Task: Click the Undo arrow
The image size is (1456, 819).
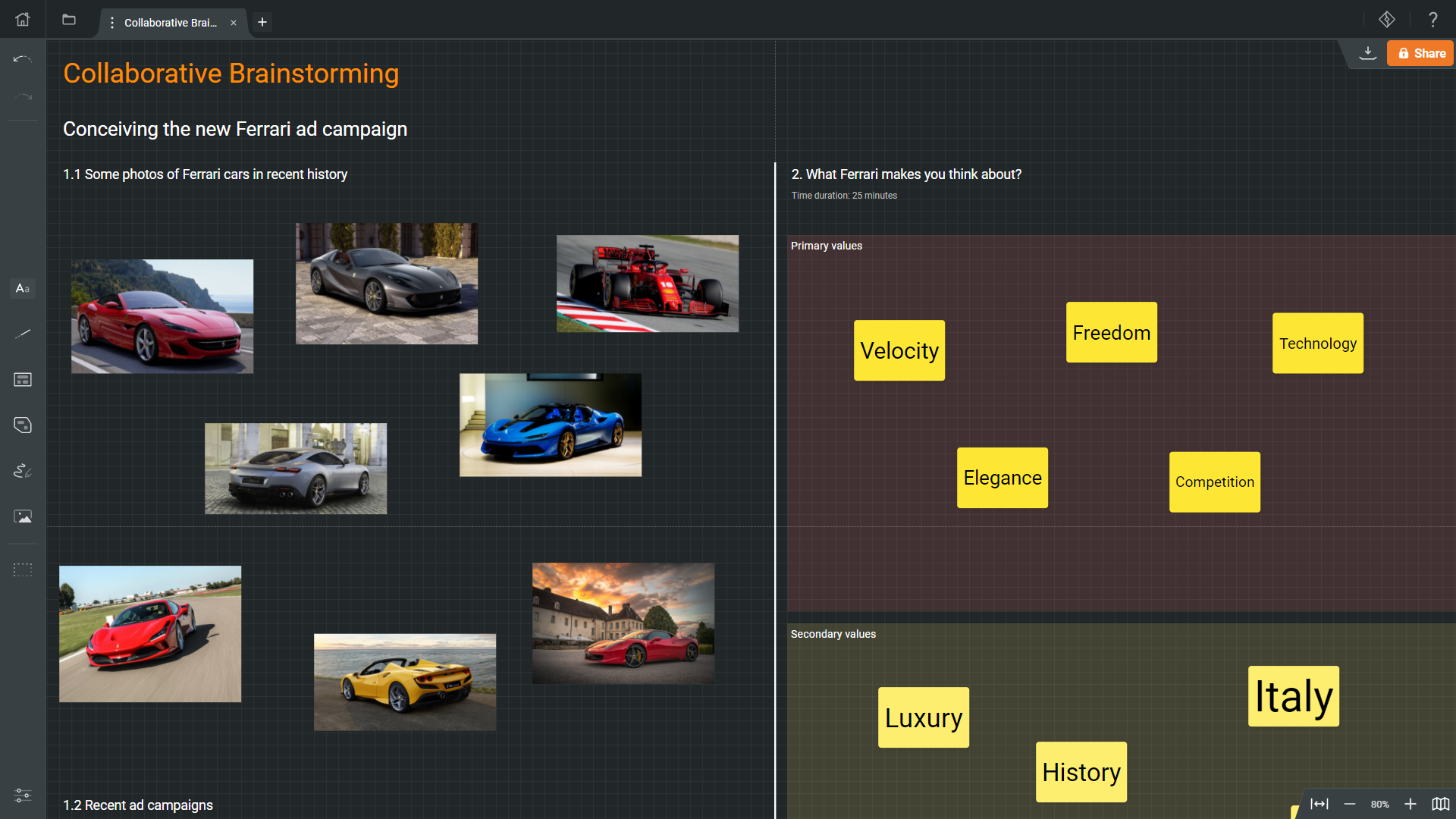Action: (23, 59)
